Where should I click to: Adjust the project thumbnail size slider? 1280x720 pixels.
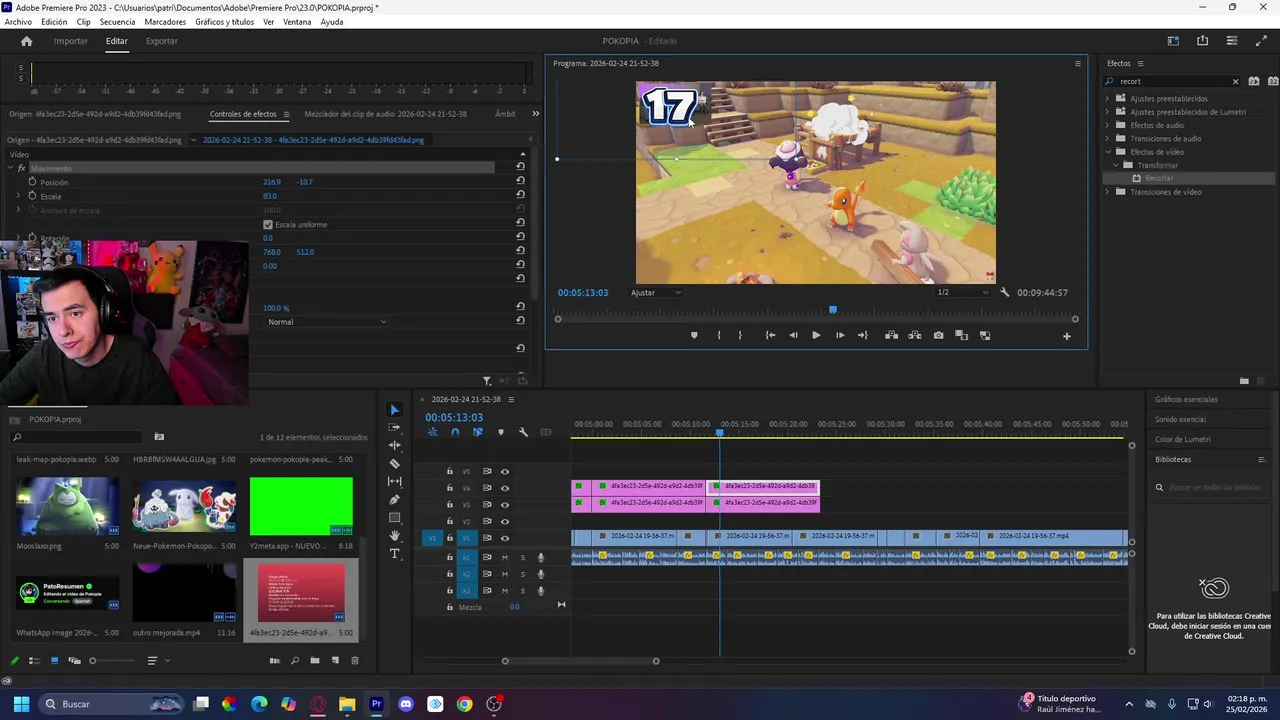[93, 661]
